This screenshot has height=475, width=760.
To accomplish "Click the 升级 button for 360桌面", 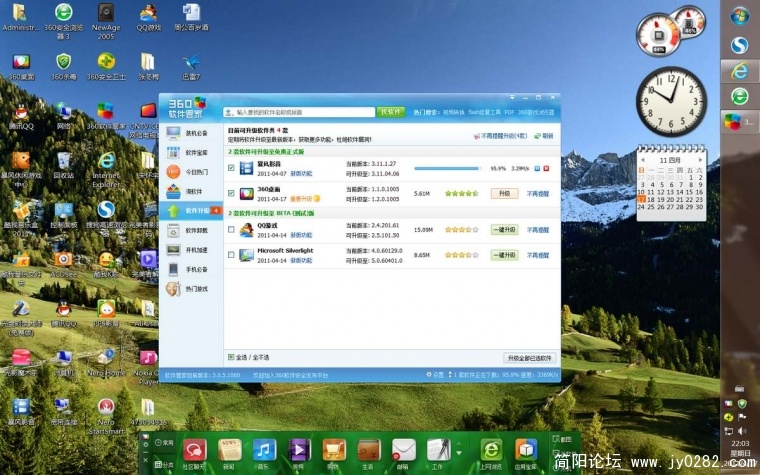I will 504,193.
